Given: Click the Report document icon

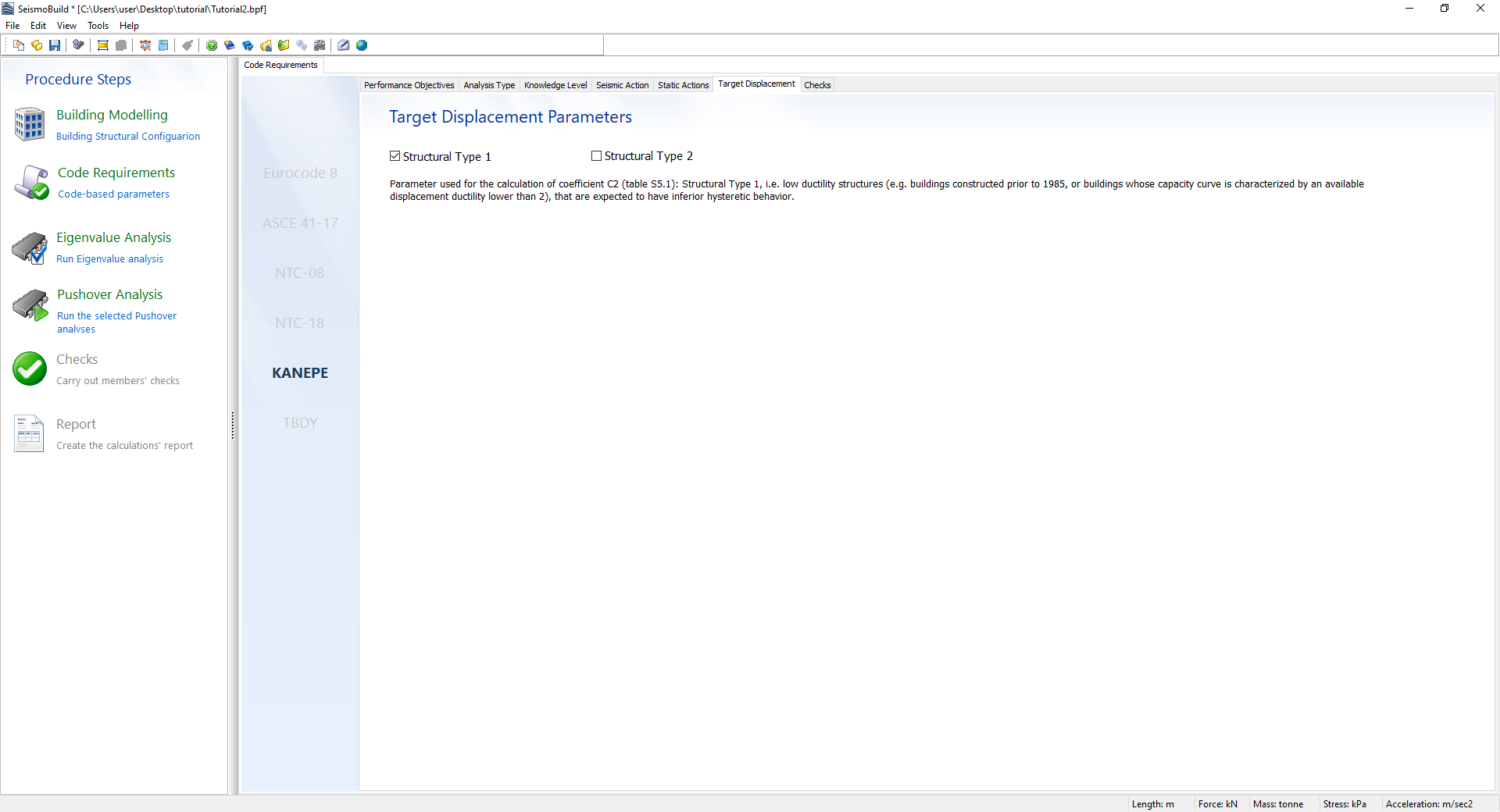Looking at the screenshot, I should 30,433.
